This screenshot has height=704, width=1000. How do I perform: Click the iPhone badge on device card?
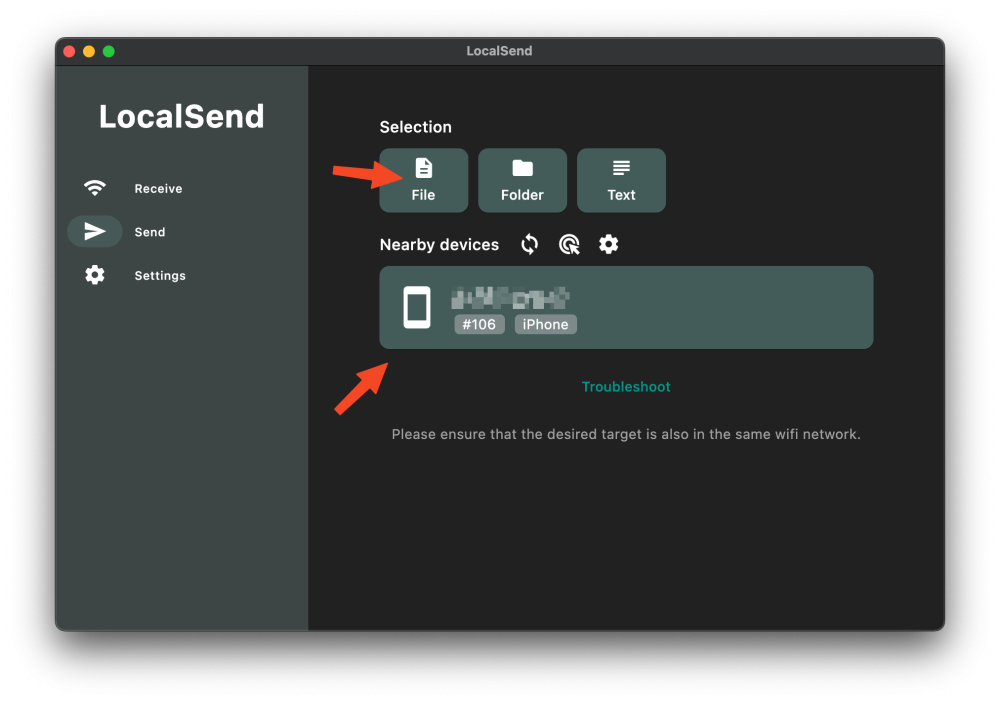tap(545, 325)
